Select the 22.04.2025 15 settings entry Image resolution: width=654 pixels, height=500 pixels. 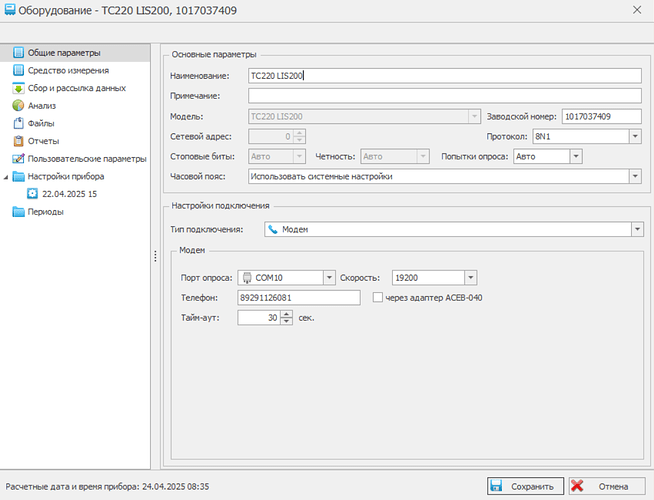click(x=69, y=194)
